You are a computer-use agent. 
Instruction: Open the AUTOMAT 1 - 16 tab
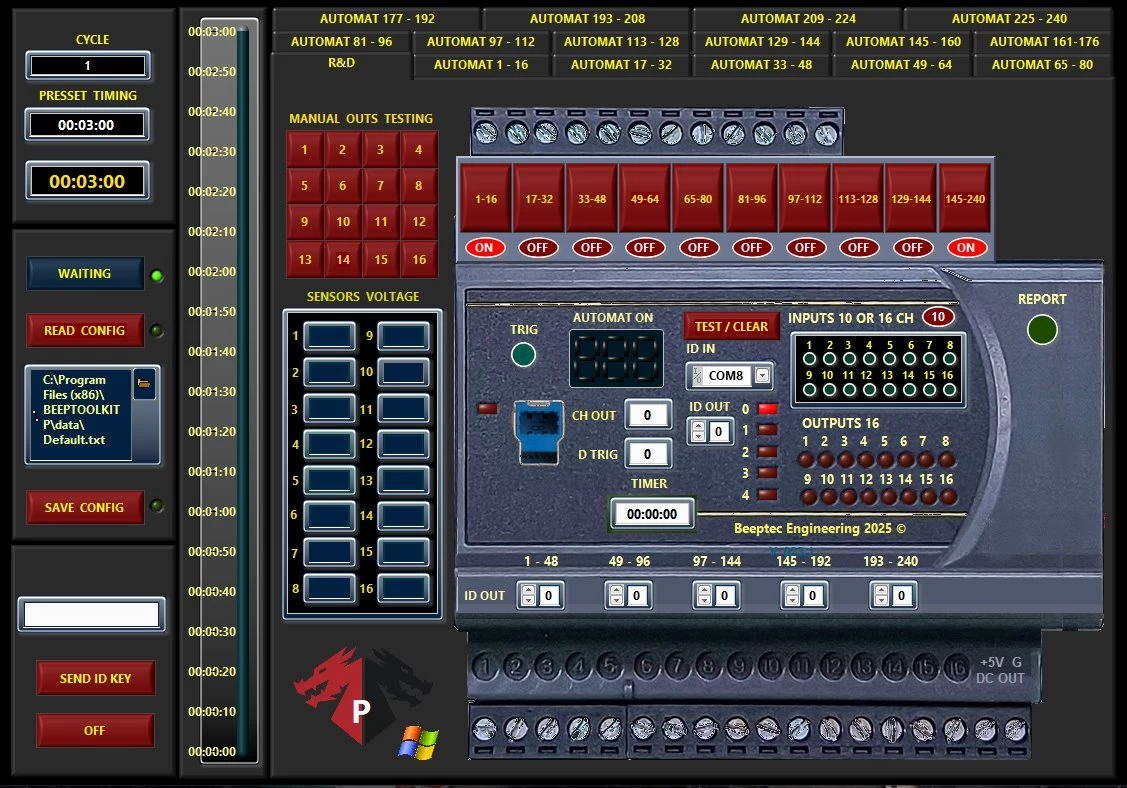coord(481,65)
